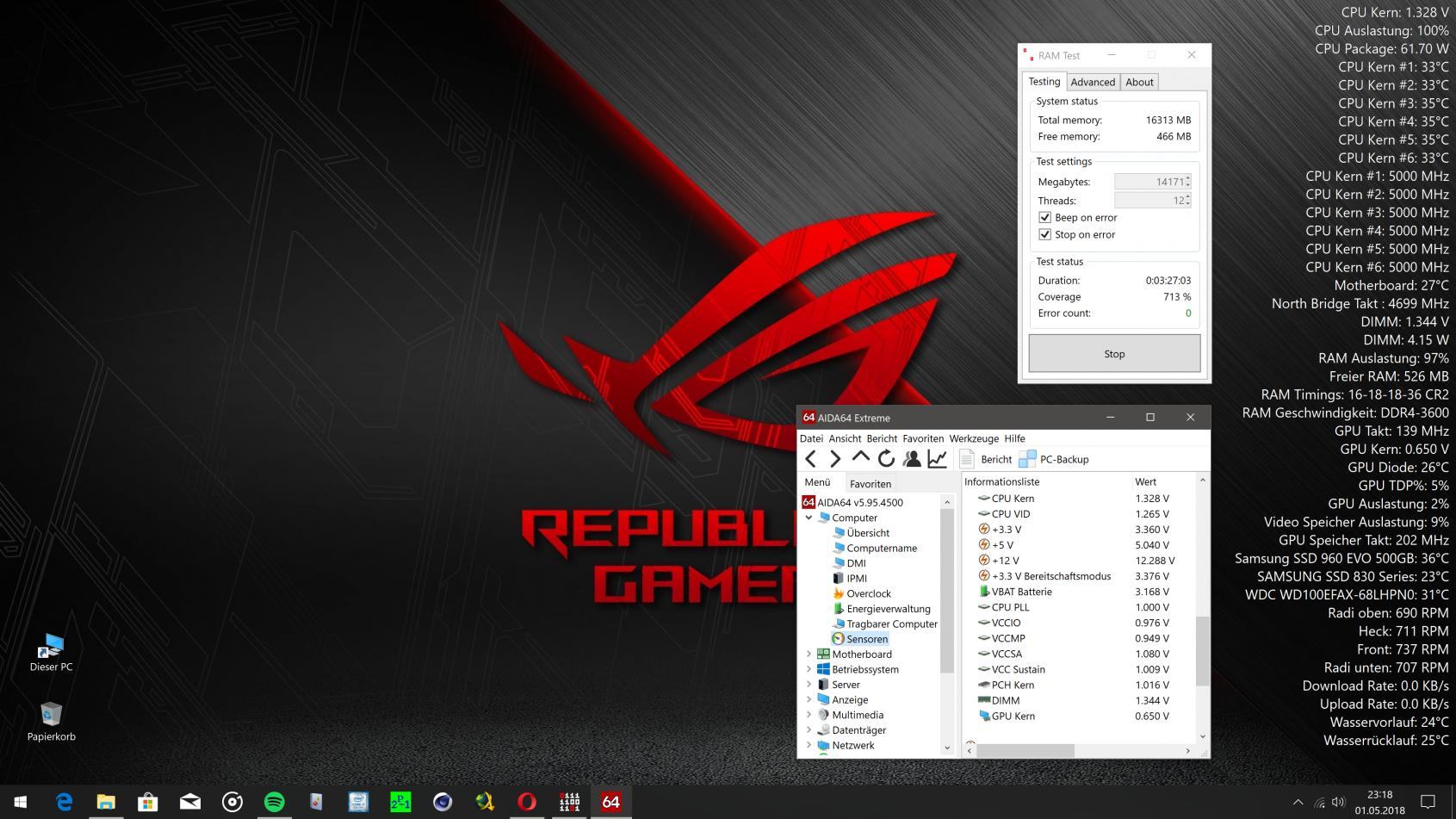Expand the Netzwerk tree node
The width and height of the screenshot is (1456, 819).
809,746
